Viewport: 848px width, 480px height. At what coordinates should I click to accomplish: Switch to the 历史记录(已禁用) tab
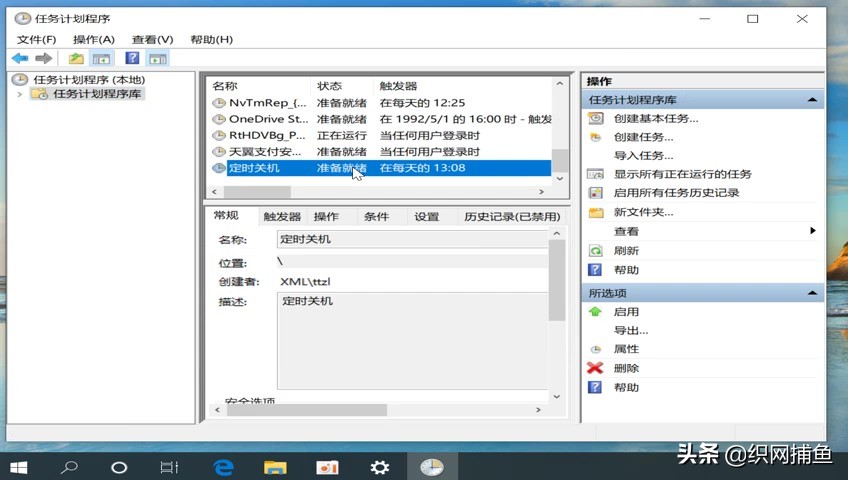[512, 217]
